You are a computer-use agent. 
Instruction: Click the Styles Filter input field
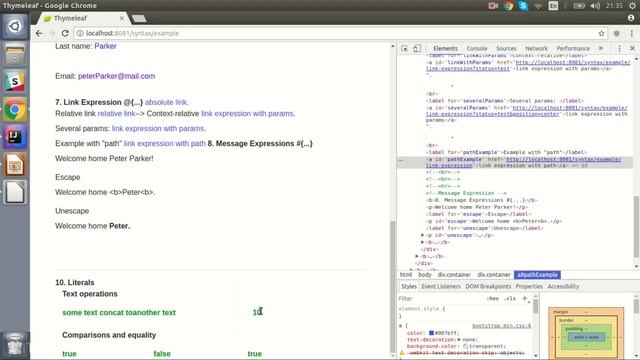point(441,299)
